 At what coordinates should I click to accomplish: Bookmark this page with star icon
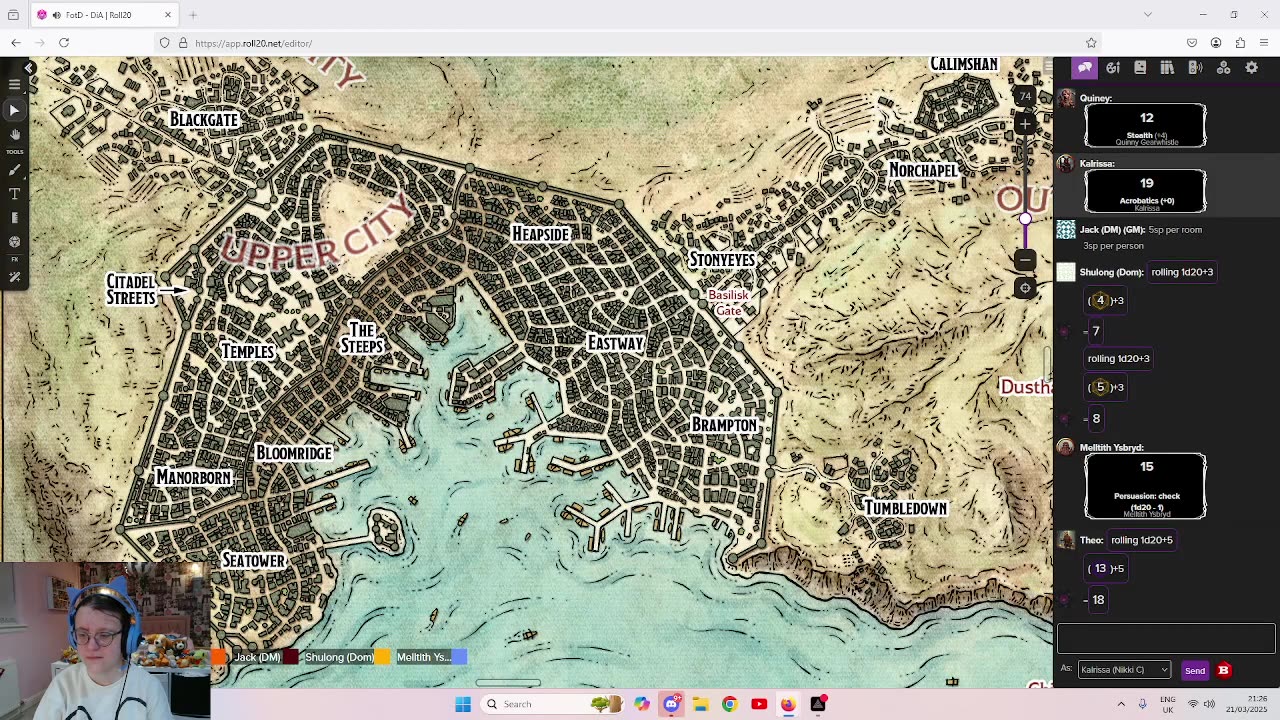click(1091, 43)
